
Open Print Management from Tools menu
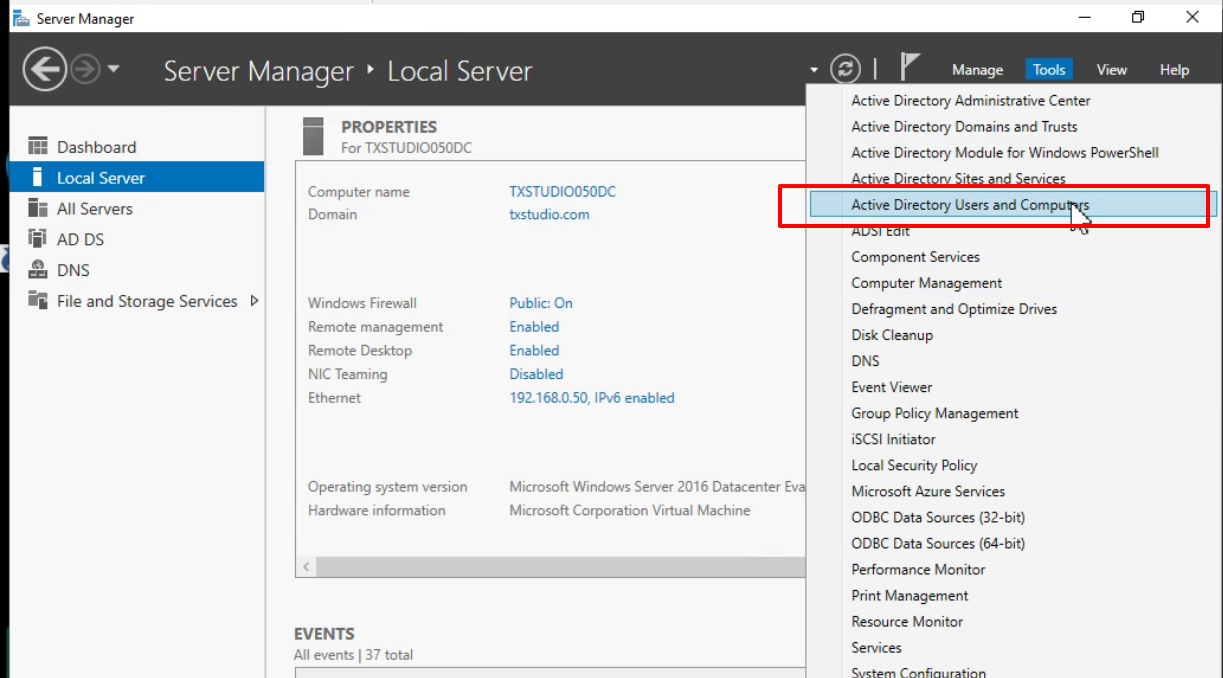tap(910, 595)
